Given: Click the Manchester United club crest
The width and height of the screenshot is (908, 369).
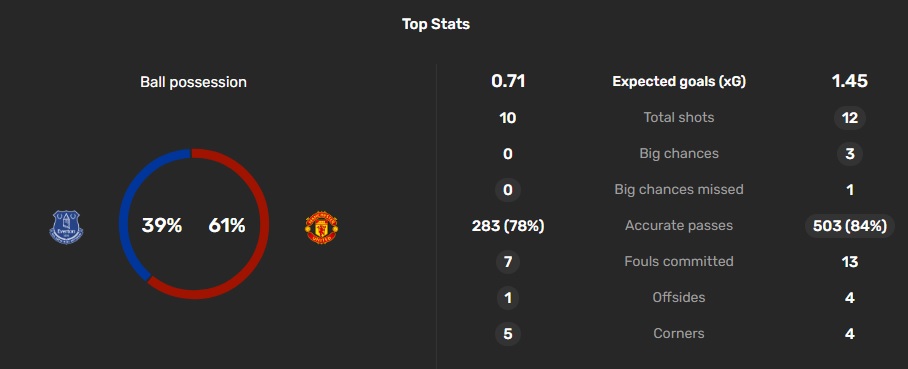Looking at the screenshot, I should pyautogui.click(x=321, y=227).
